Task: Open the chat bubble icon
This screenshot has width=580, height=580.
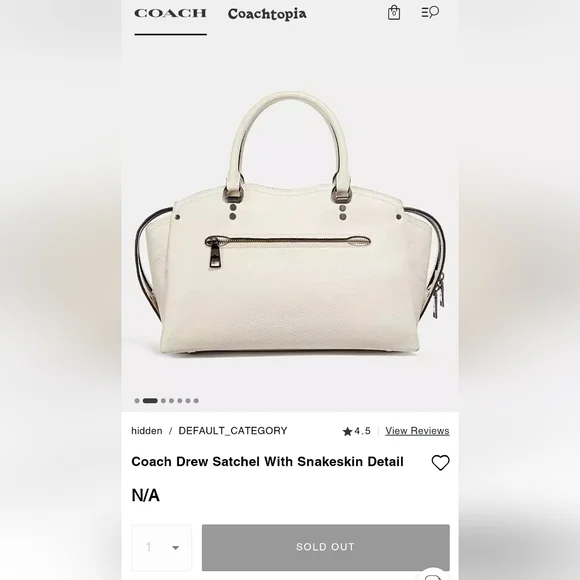Action: coord(433,576)
